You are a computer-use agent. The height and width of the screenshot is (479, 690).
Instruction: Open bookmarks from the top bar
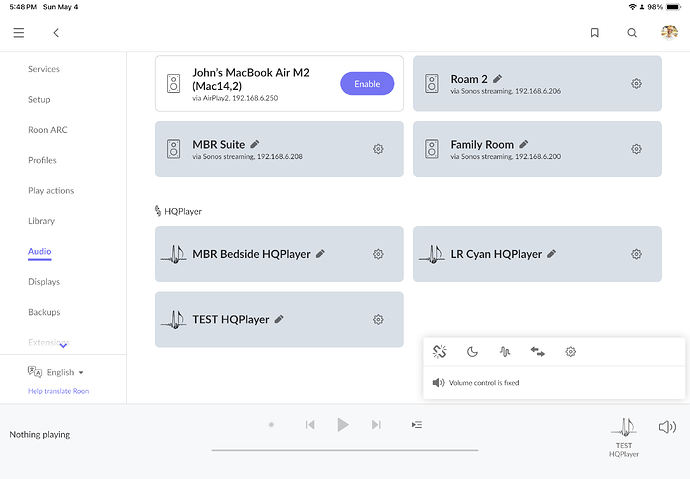[x=595, y=33]
